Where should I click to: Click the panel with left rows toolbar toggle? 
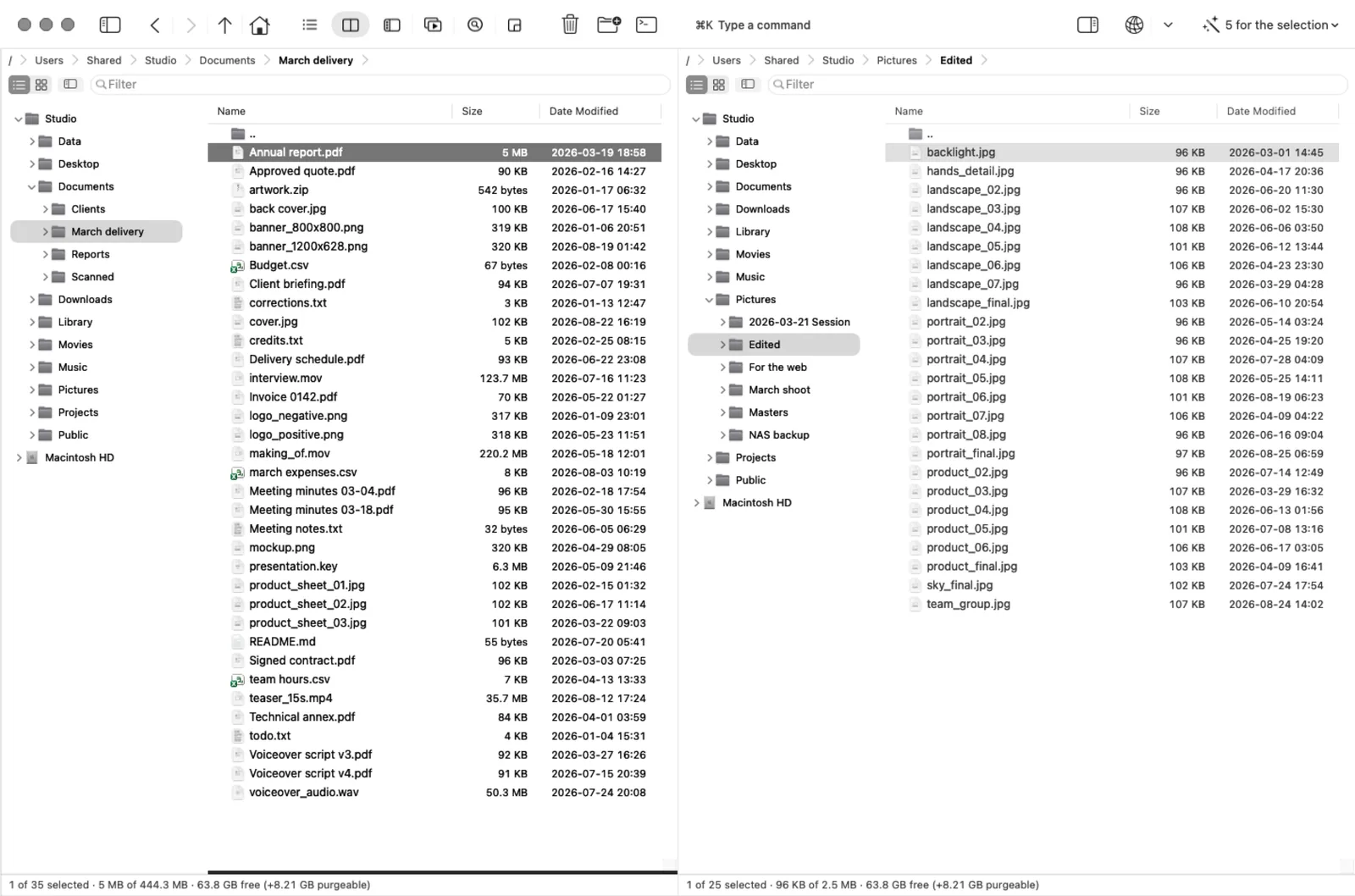tap(392, 25)
